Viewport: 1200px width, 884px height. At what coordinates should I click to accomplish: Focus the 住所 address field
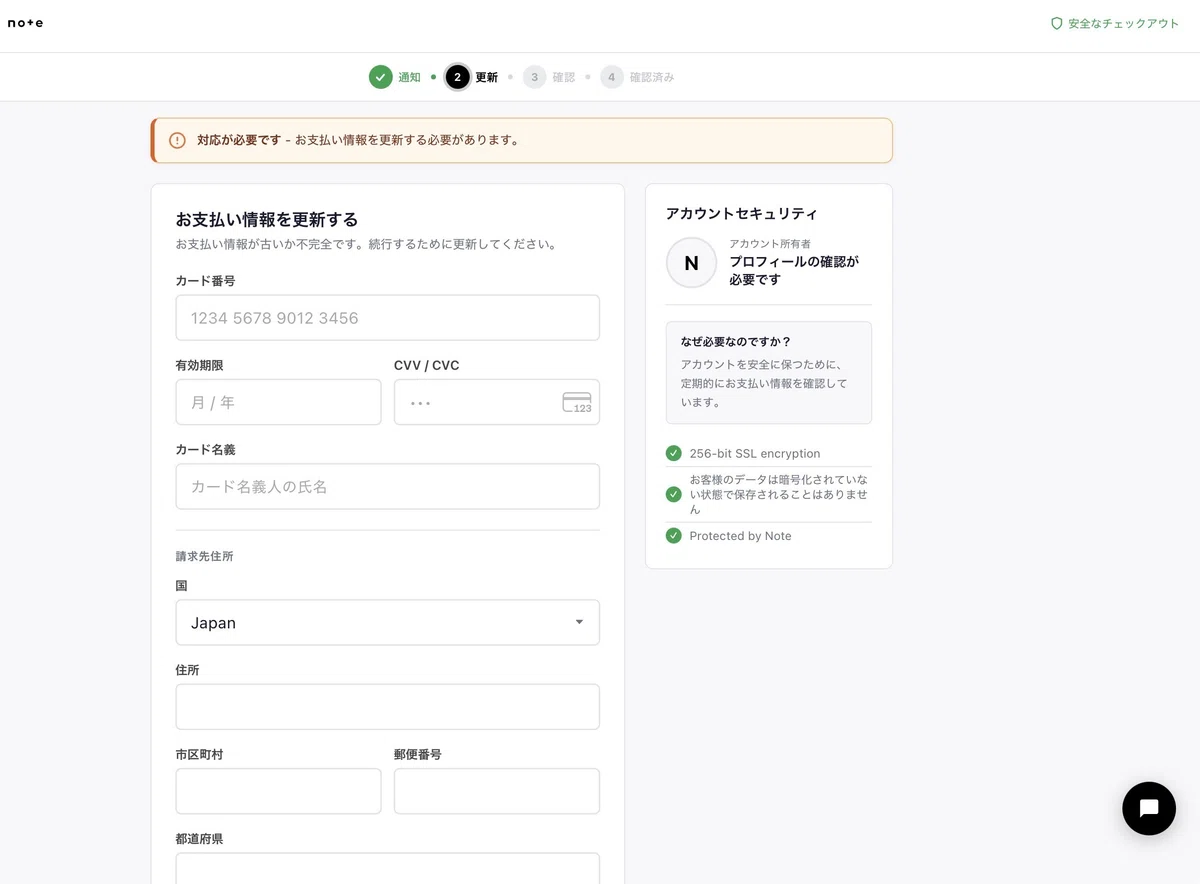click(x=388, y=707)
